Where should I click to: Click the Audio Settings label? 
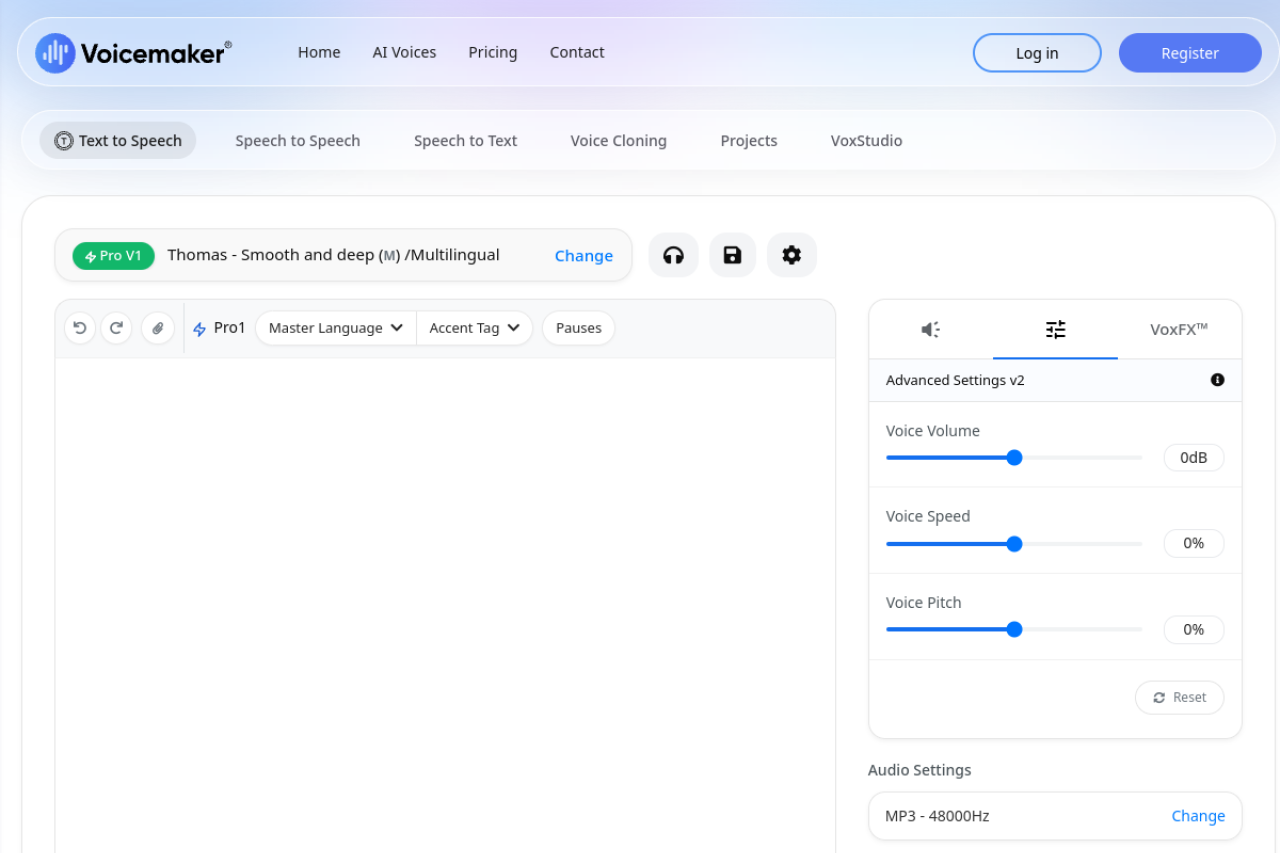click(x=920, y=770)
